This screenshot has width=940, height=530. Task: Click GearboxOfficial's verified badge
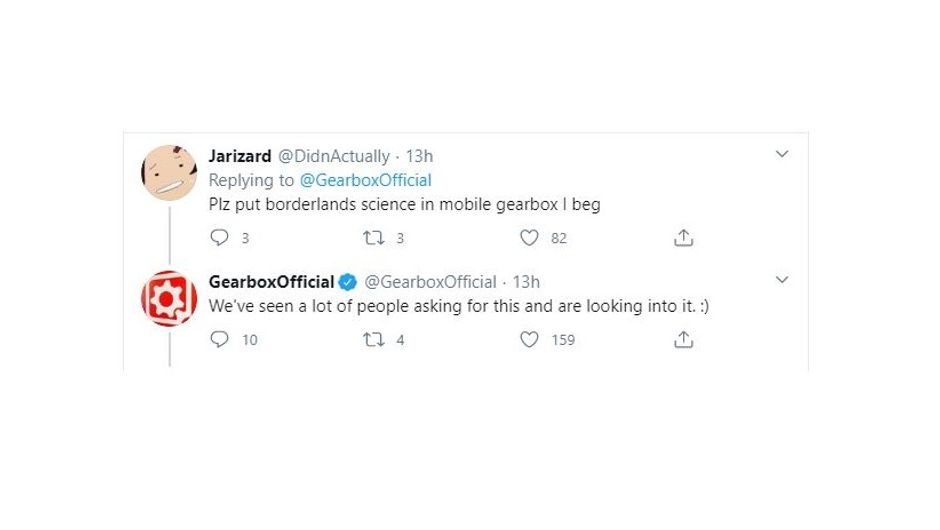pyautogui.click(x=347, y=282)
